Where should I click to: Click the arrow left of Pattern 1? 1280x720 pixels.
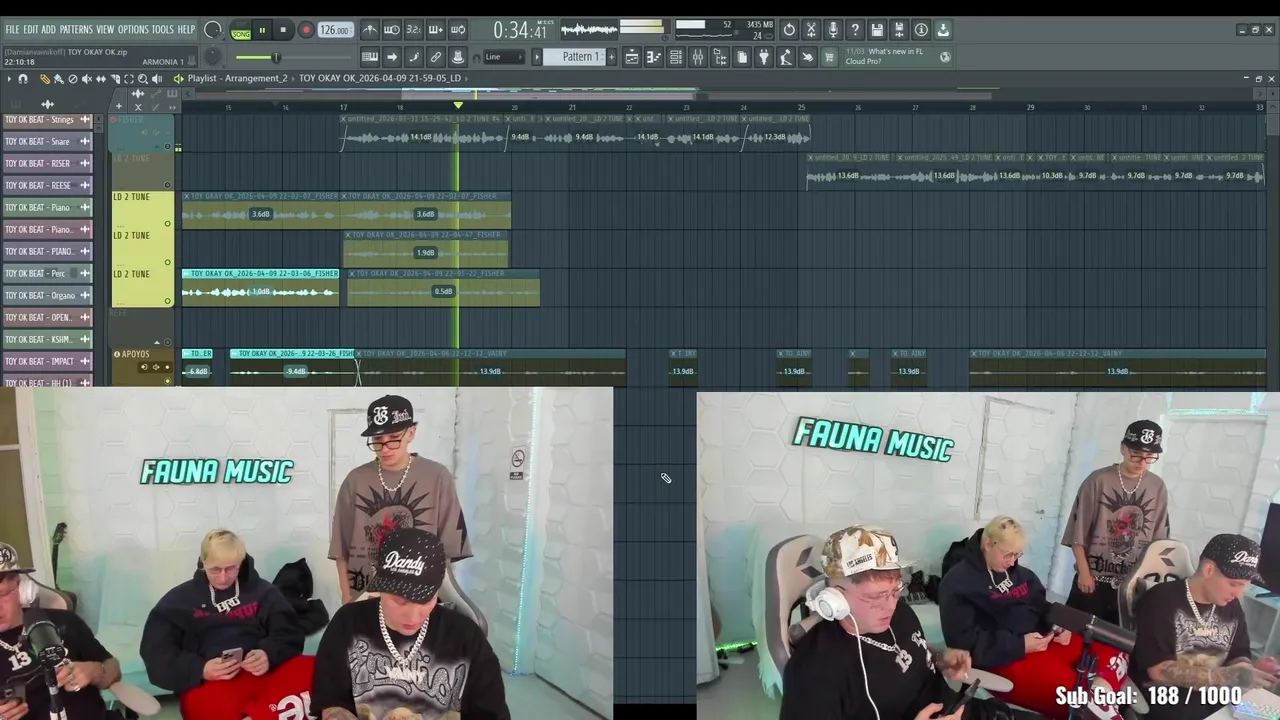tap(537, 57)
